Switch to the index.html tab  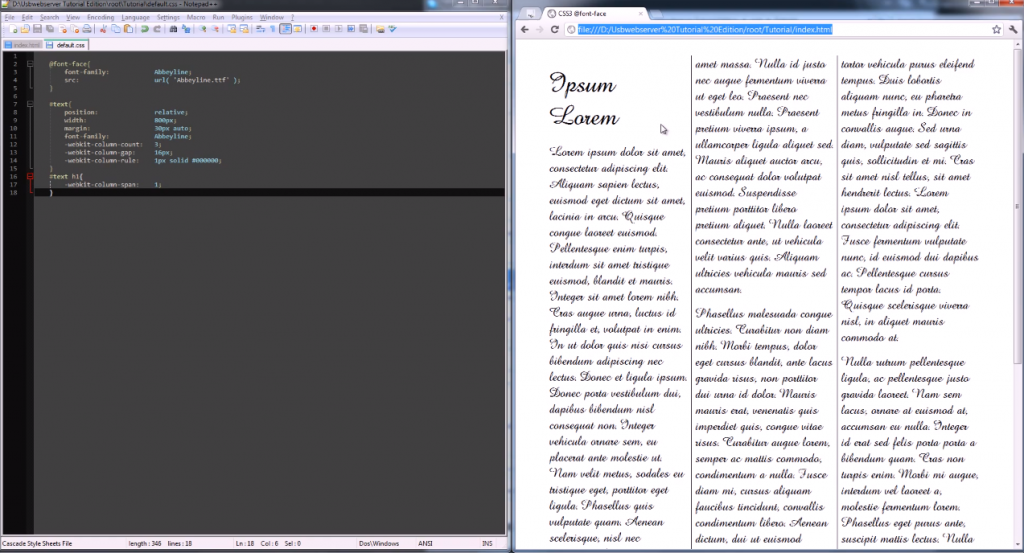pos(24,45)
